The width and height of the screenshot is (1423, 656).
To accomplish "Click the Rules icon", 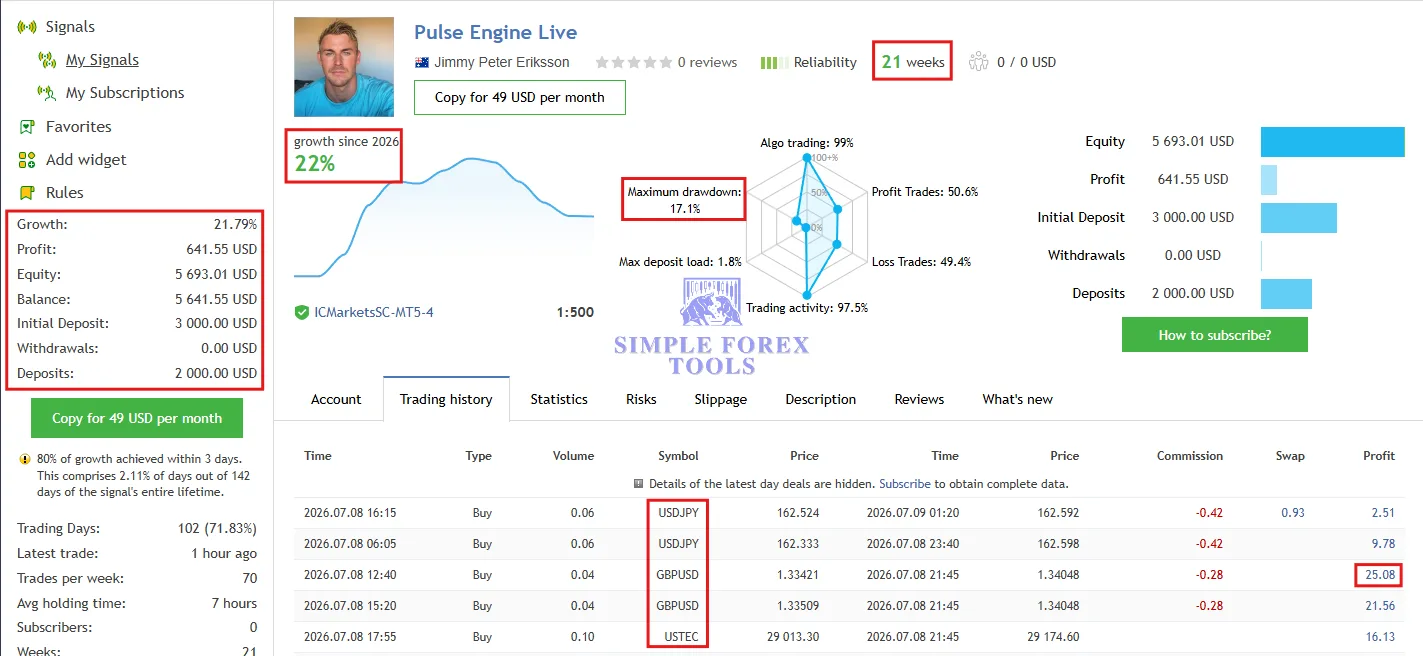I will [27, 193].
